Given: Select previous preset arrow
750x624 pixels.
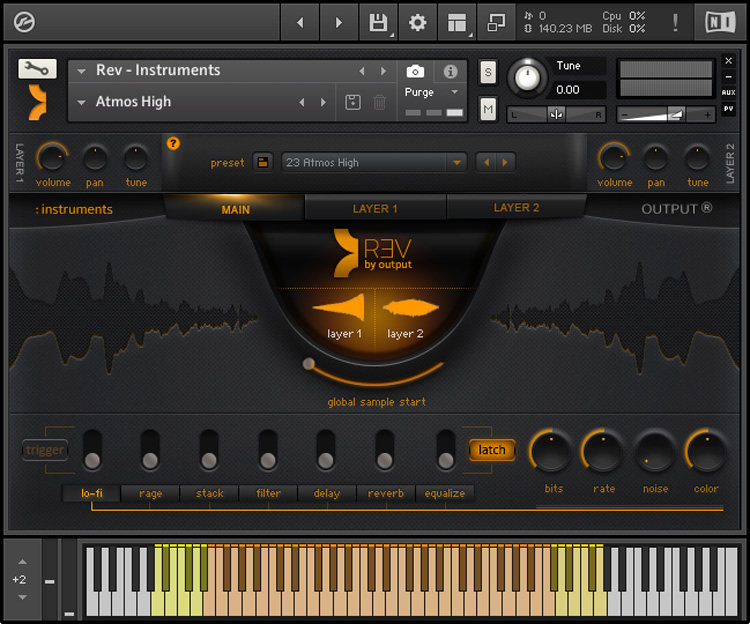Looking at the screenshot, I should [486, 163].
